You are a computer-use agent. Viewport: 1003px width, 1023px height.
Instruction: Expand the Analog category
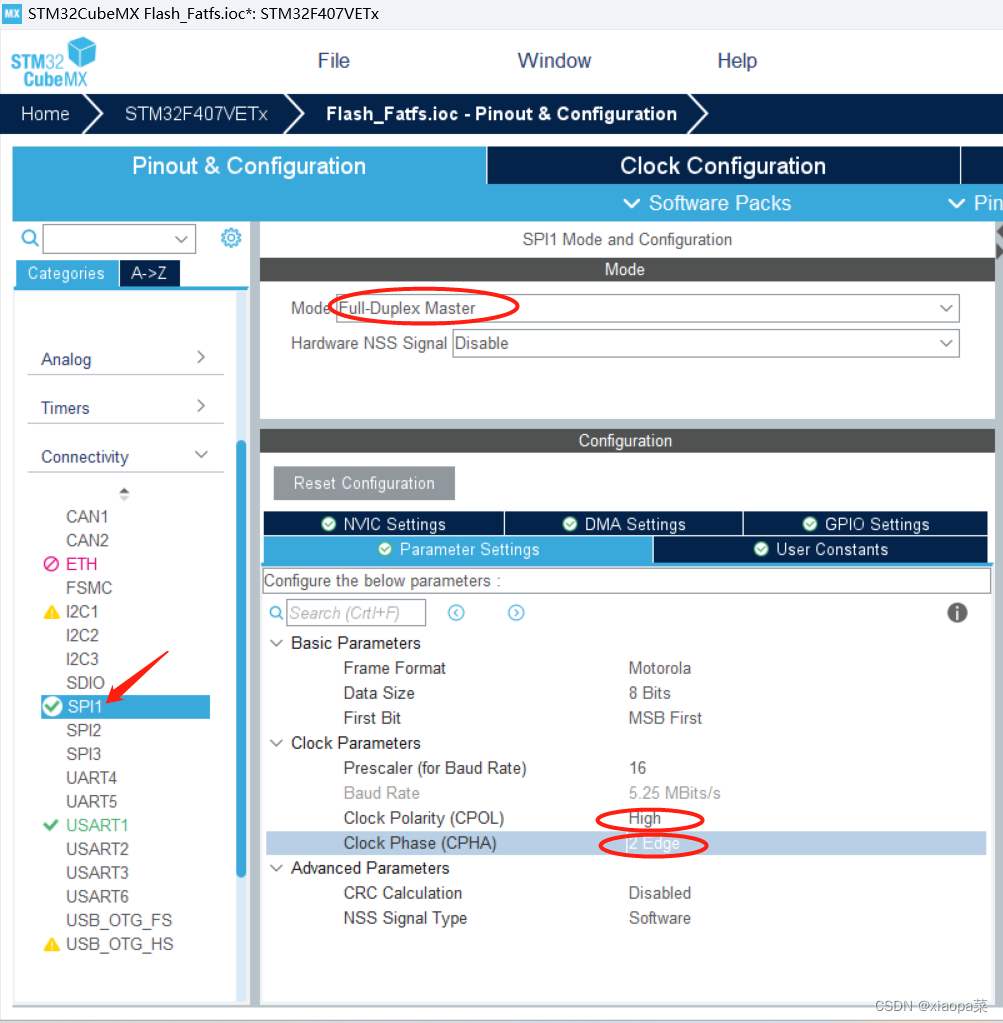(x=125, y=359)
